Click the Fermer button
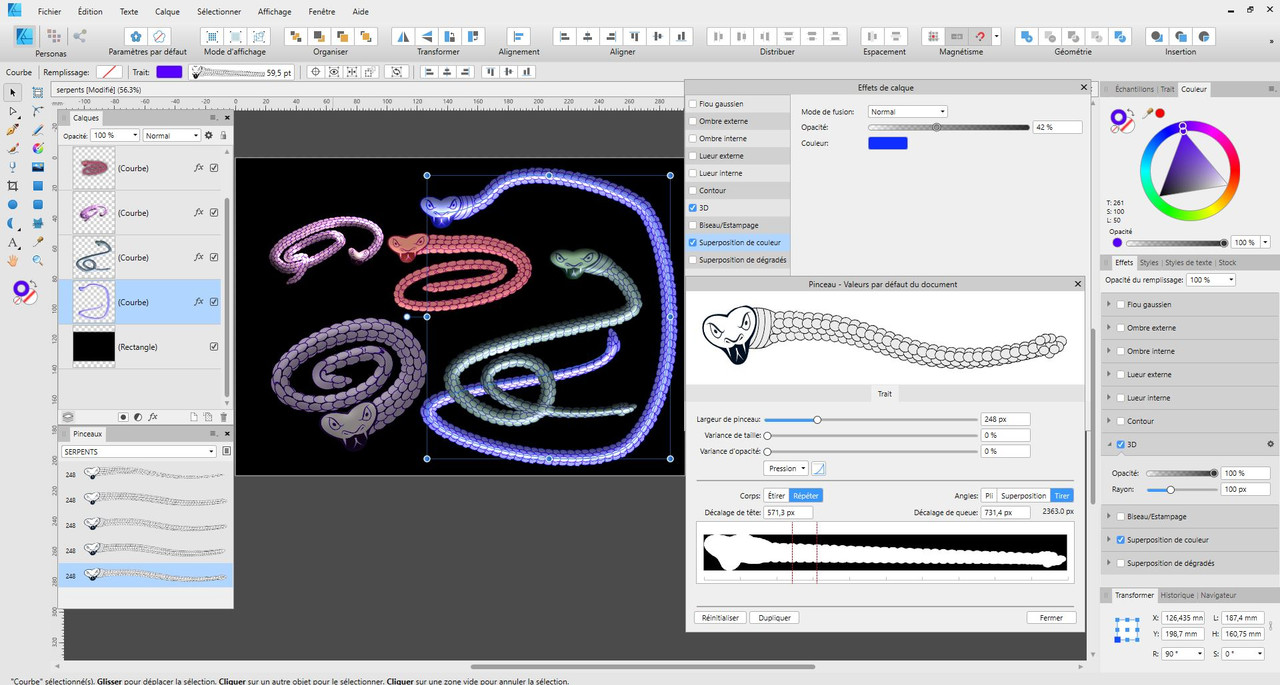 [1051, 618]
